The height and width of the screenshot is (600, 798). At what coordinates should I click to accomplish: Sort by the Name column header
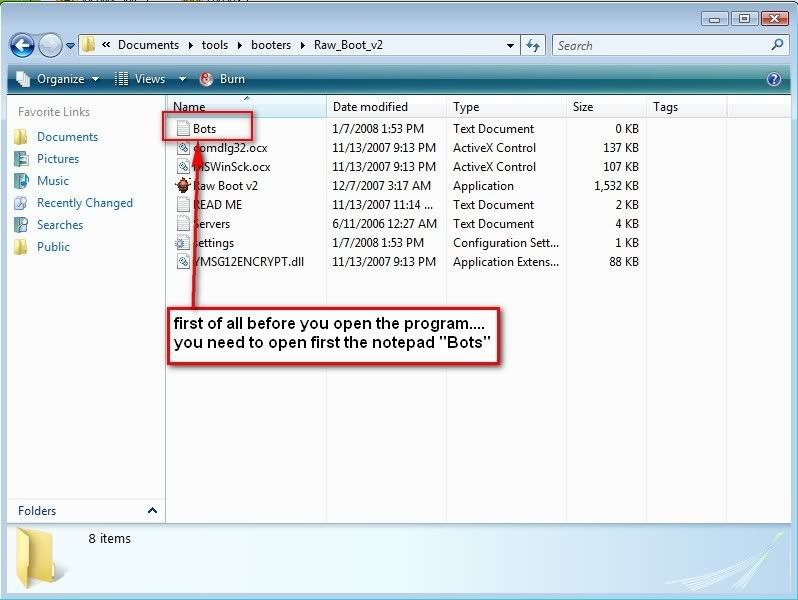[x=246, y=107]
